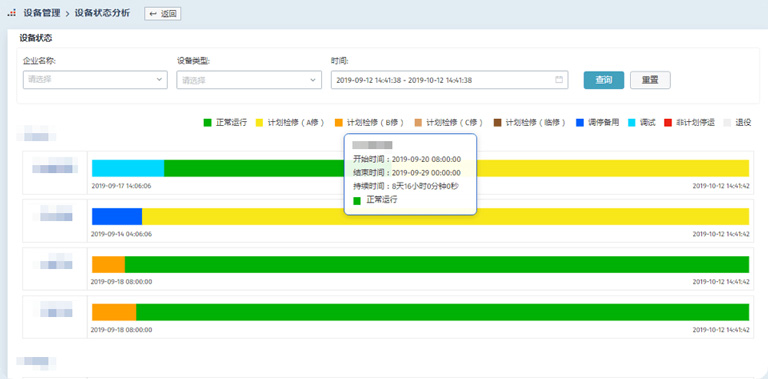Open the 企业名称 dropdown
The height and width of the screenshot is (379, 768).
(x=95, y=80)
